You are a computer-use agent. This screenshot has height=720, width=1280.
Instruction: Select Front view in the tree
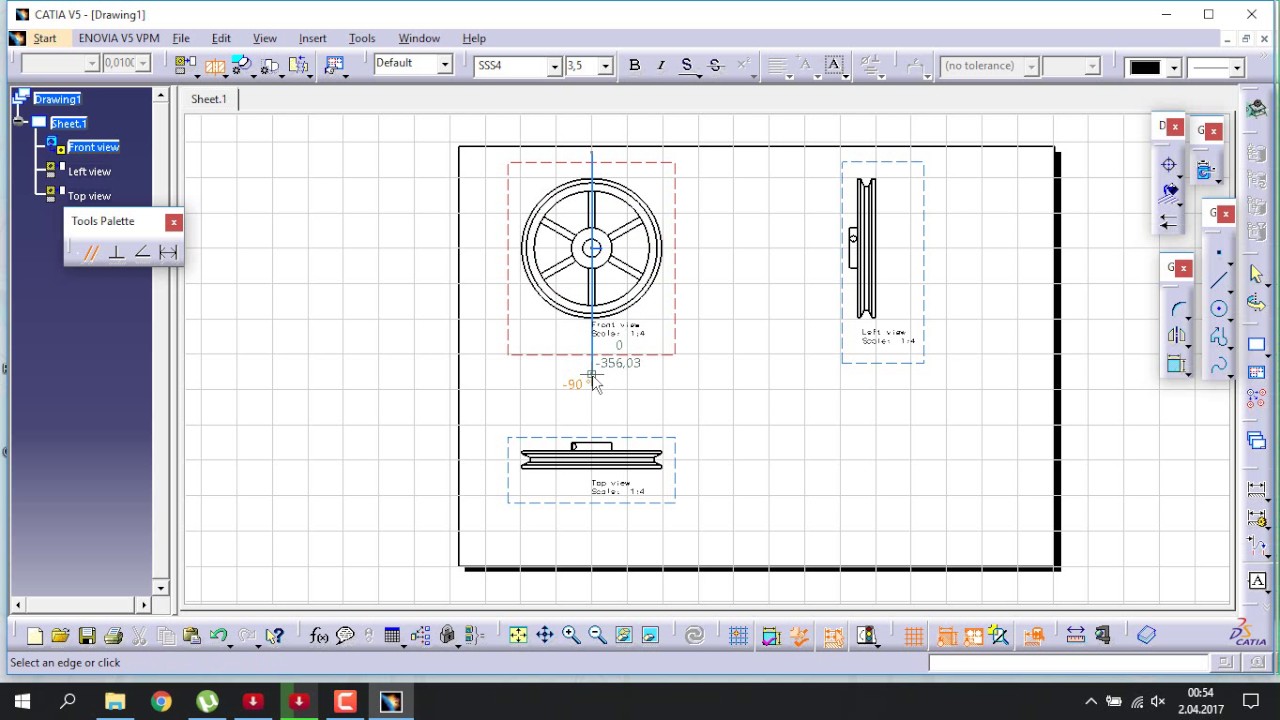[x=93, y=147]
